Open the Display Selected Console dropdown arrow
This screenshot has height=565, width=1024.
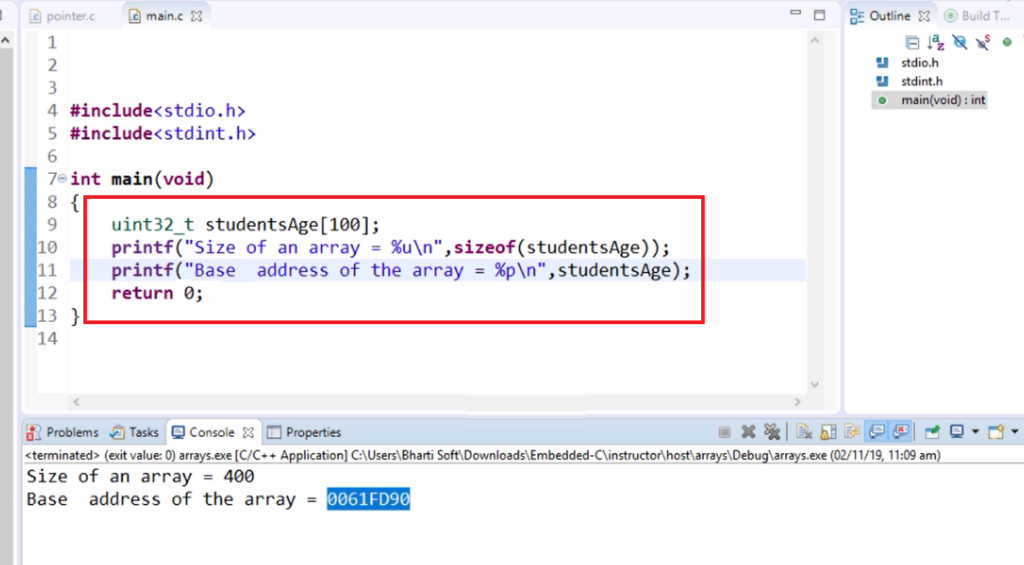[975, 432]
